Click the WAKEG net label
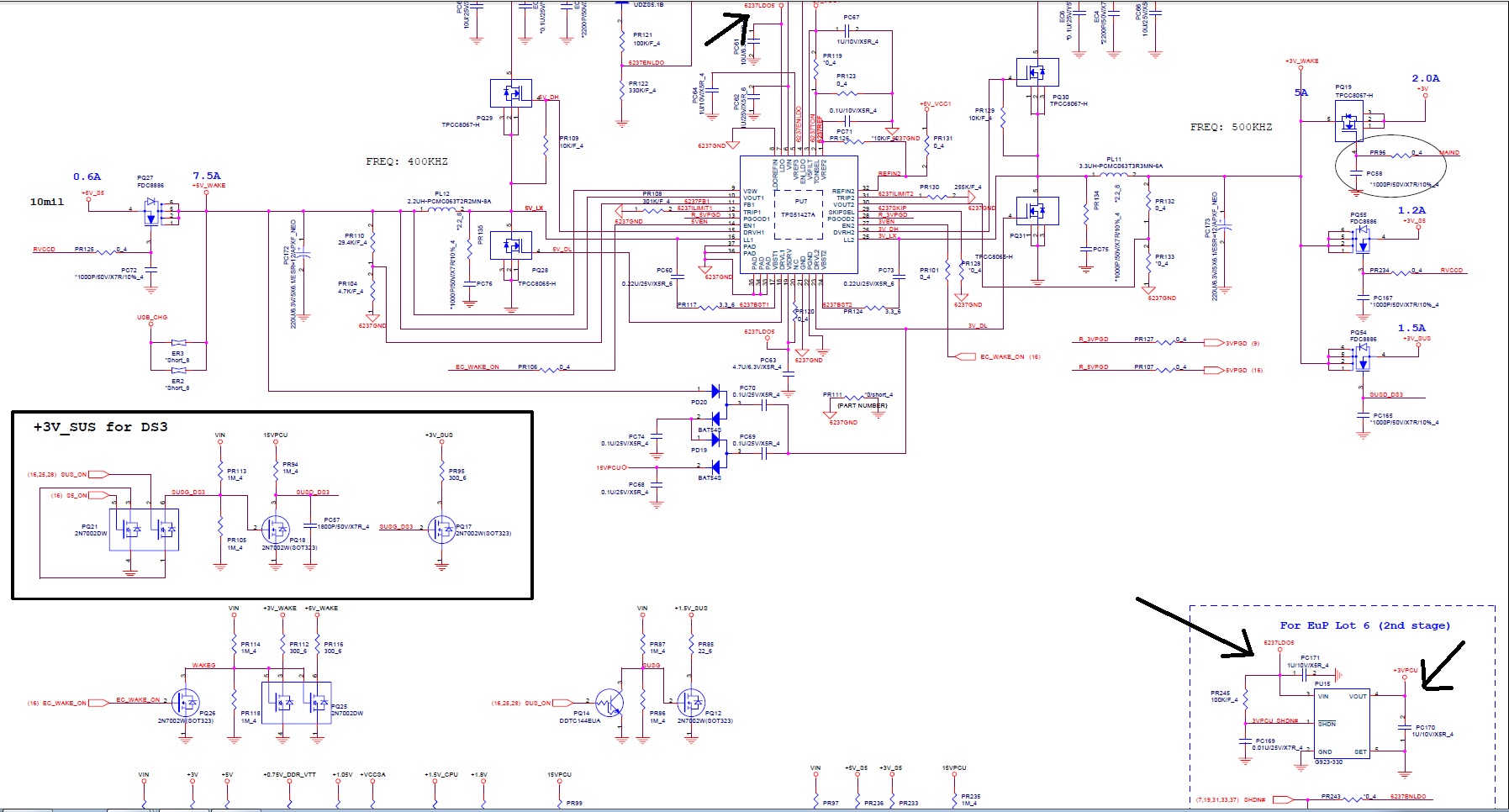Viewport: 1509px width, 812px height. 203,665
